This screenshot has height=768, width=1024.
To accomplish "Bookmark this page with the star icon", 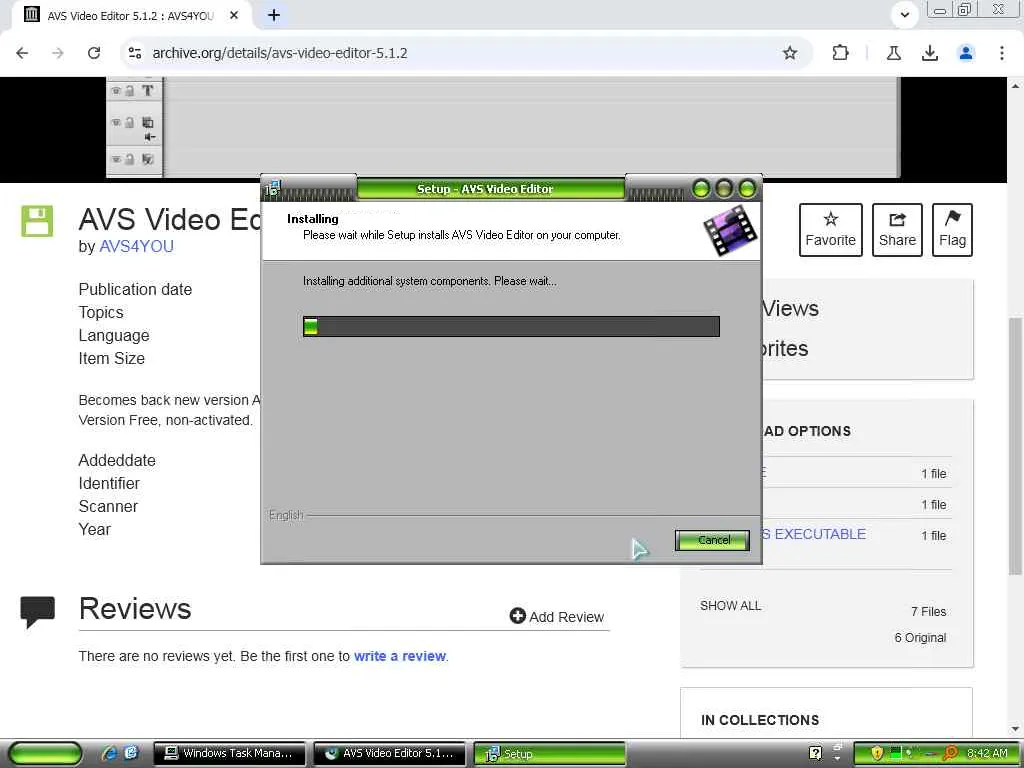I will 790,53.
